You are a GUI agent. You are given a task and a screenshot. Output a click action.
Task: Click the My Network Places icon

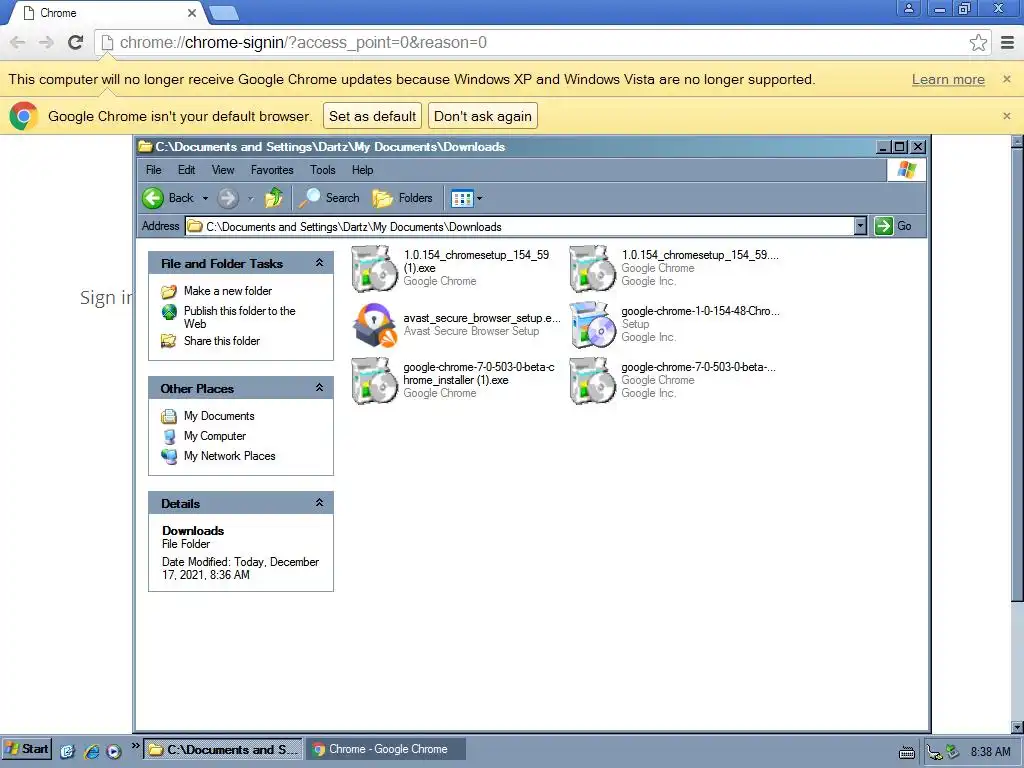[x=169, y=456]
